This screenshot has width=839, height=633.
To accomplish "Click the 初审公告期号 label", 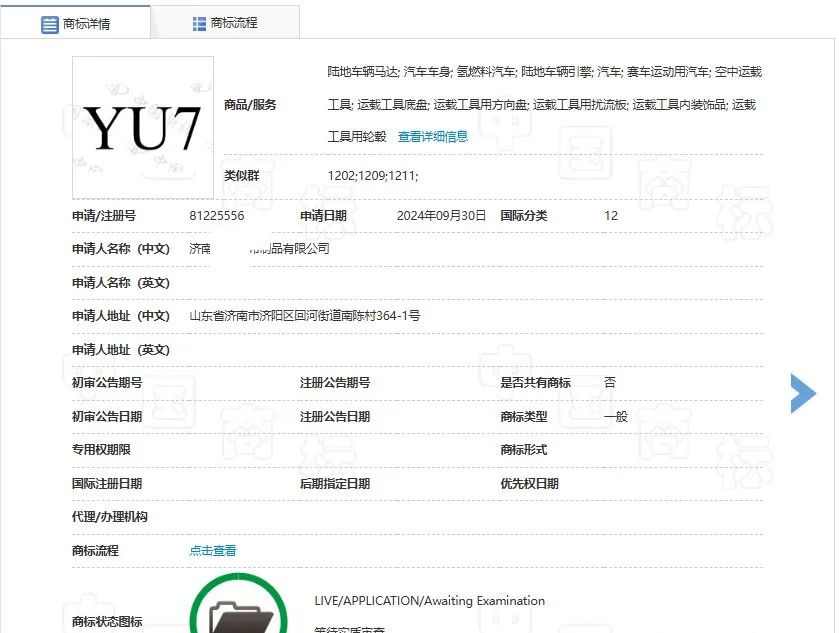I will 107,383.
